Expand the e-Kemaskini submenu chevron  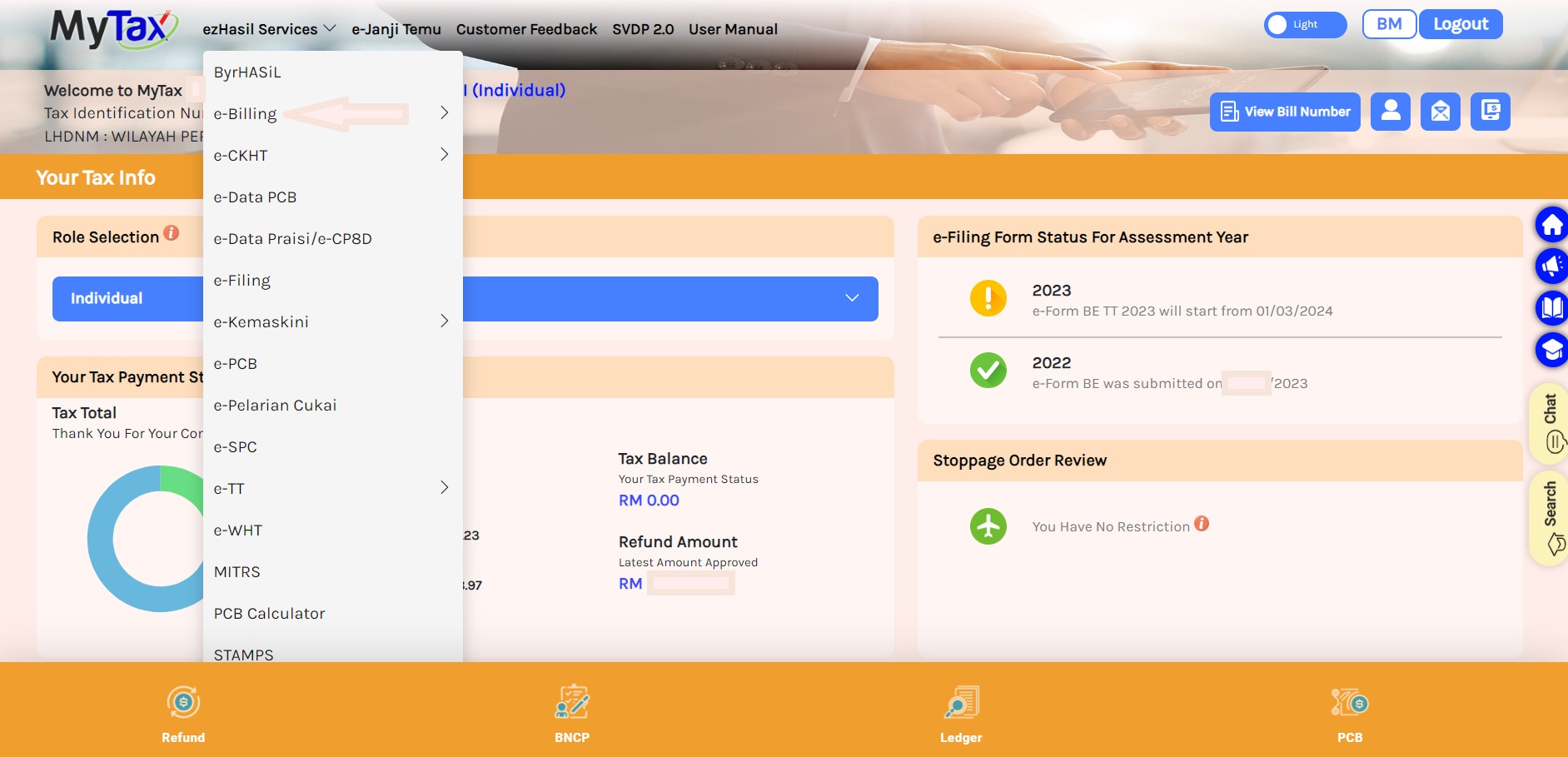click(444, 321)
